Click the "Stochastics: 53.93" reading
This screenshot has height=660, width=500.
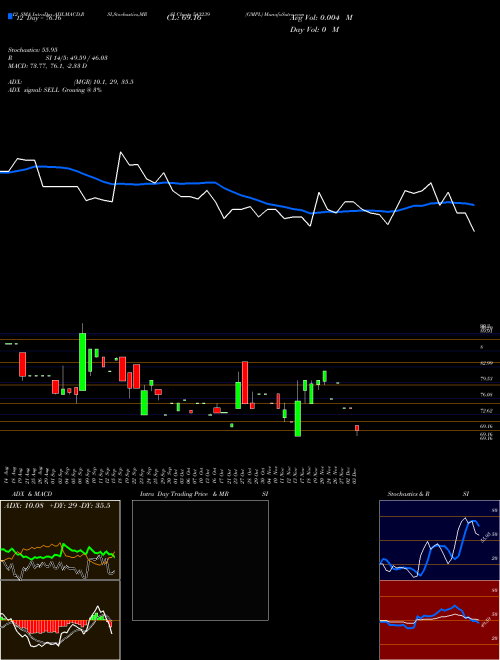coord(32,50)
